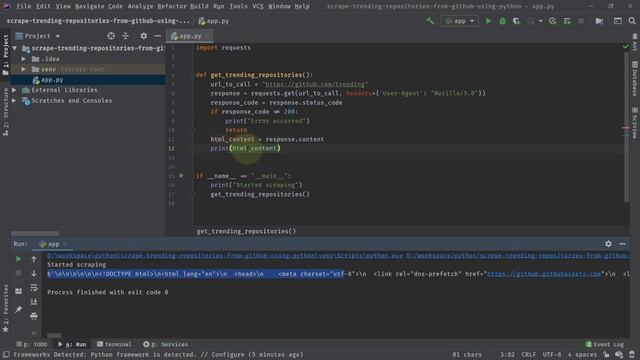Screen dimensions: 640x360
Task: Open the Edit menu
Action: point(43,6)
